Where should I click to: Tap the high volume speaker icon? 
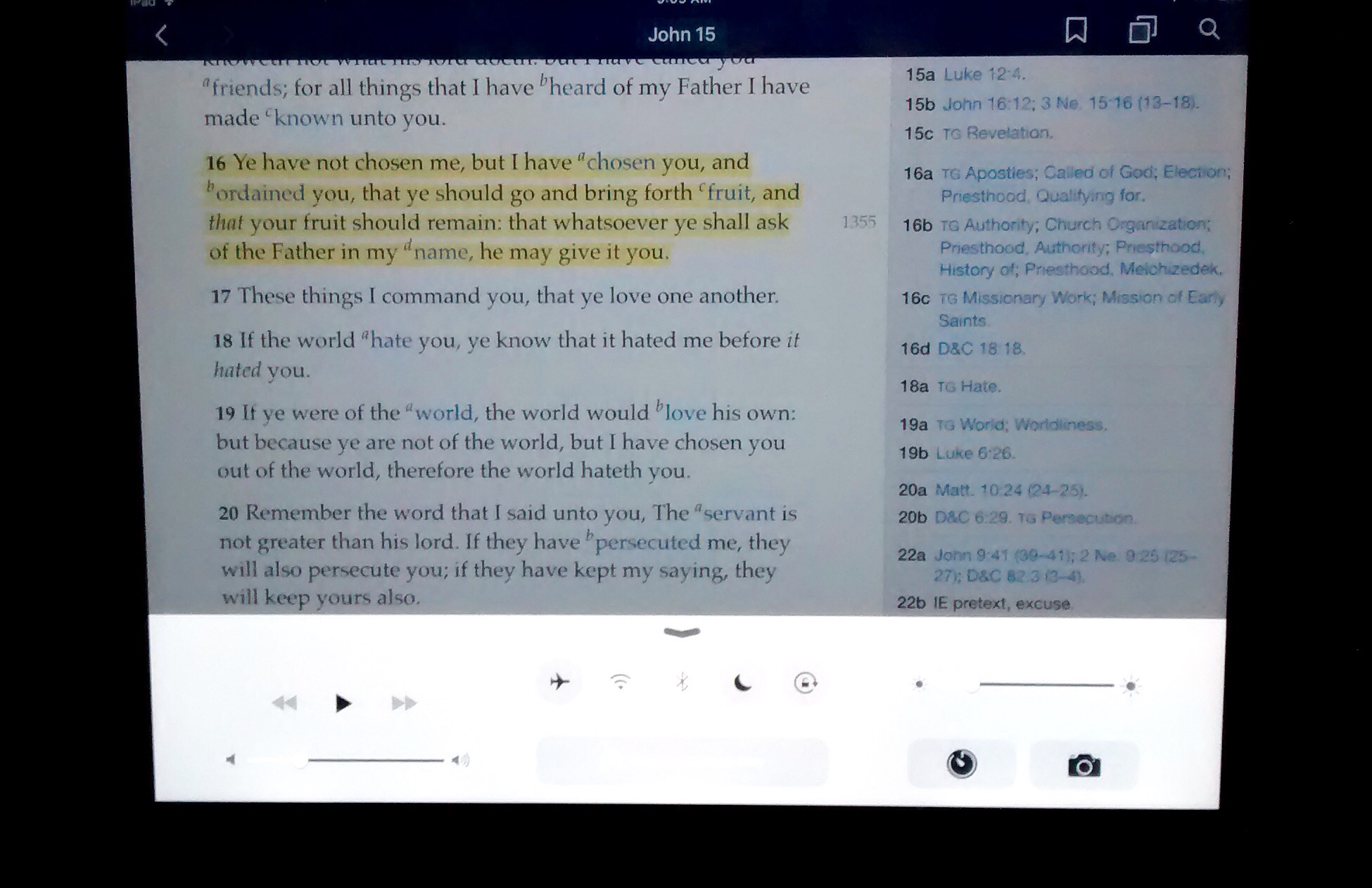(x=461, y=760)
